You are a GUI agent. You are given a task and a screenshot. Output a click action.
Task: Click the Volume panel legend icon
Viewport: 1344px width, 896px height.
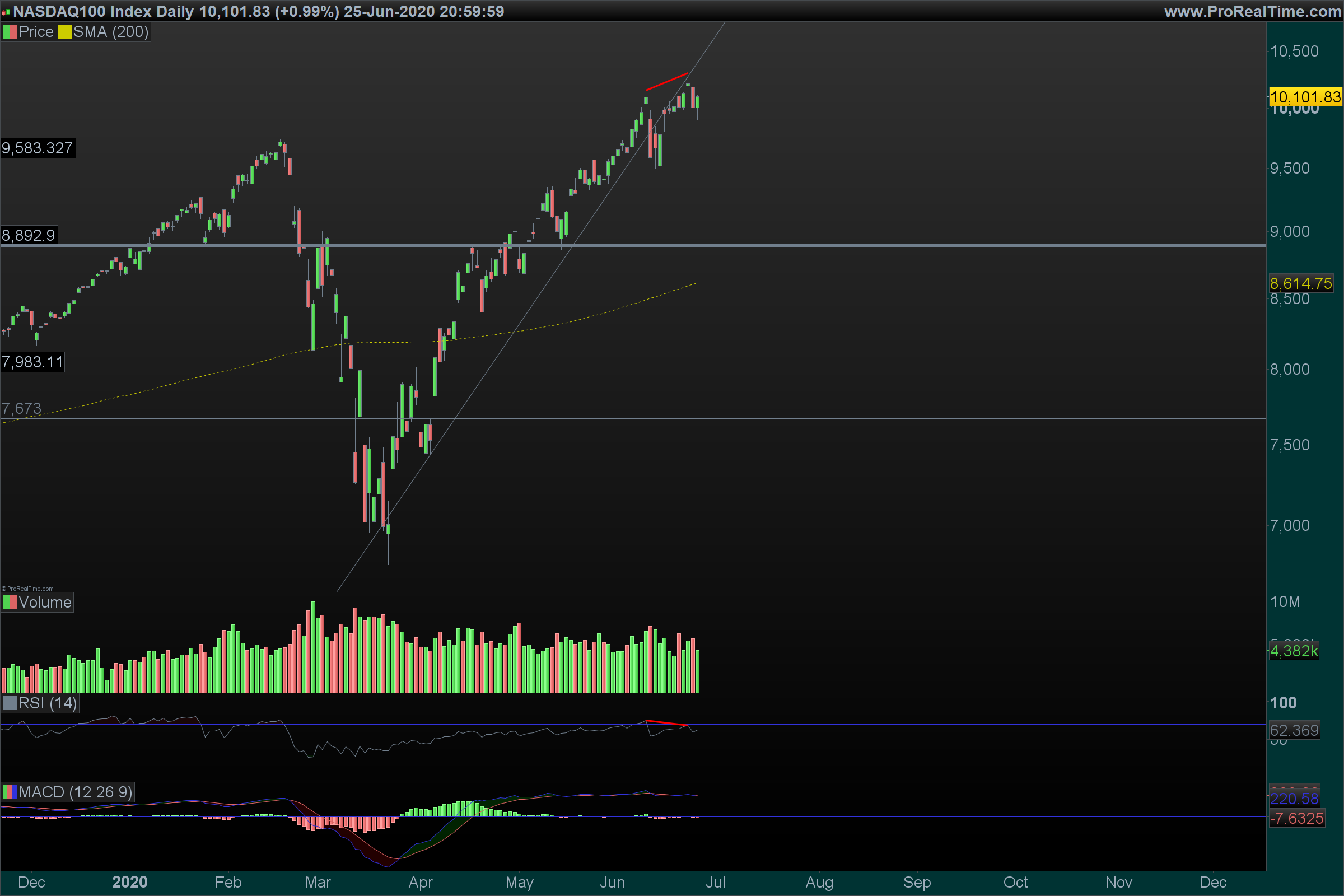pos(10,603)
